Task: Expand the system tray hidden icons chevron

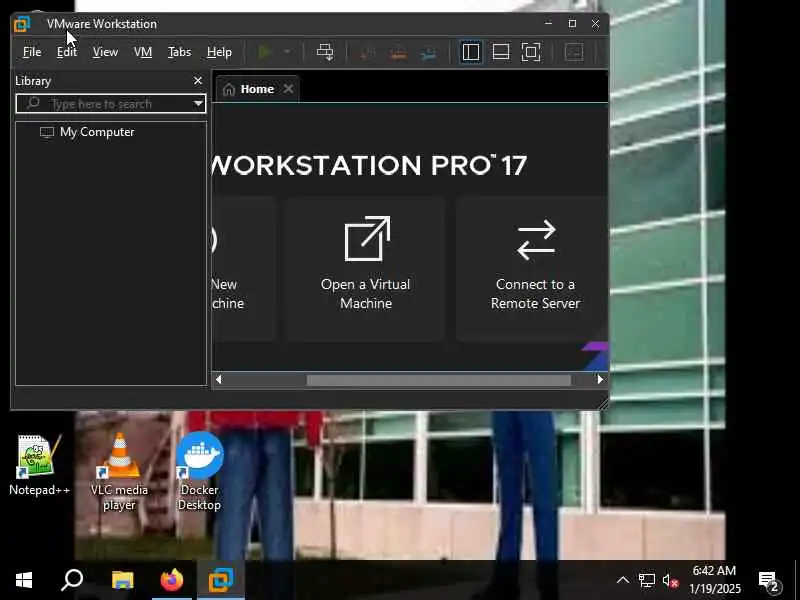Action: pos(622,580)
